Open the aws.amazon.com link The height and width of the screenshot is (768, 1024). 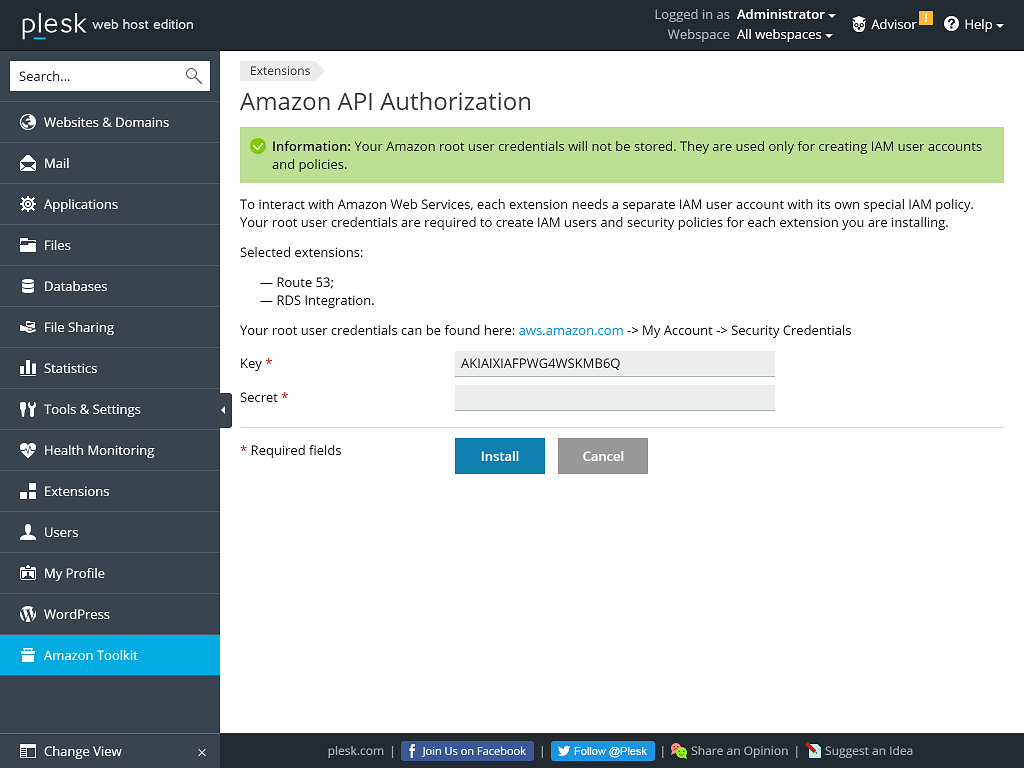571,330
